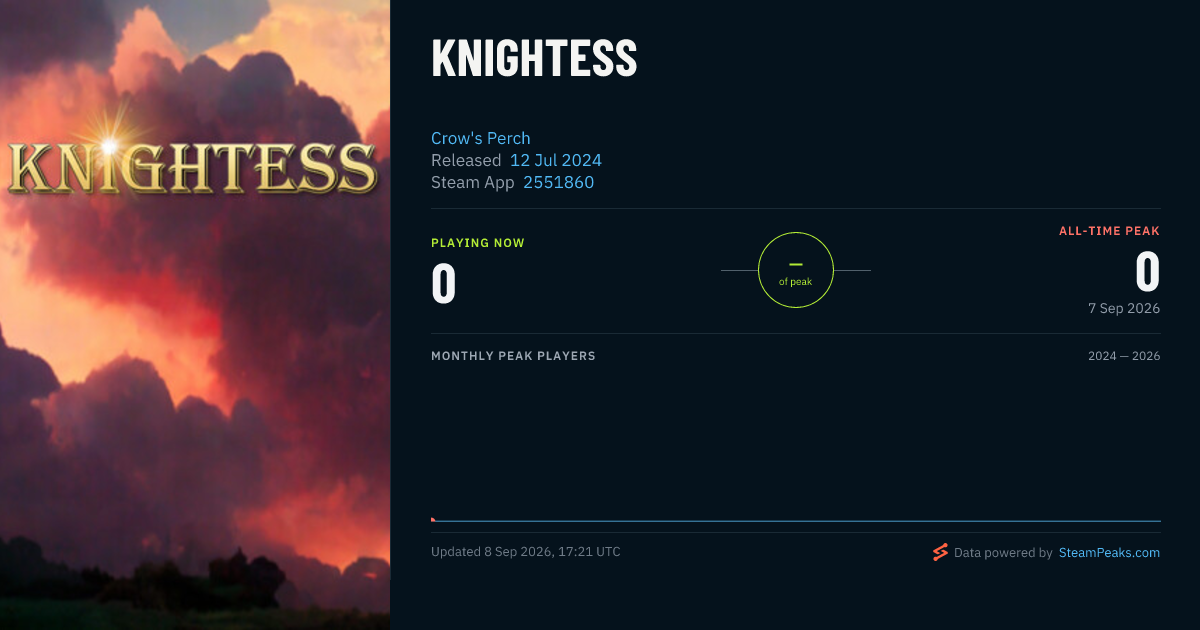1200x630 pixels.
Task: Open the SteamPeaks.com link
Action: [1109, 552]
